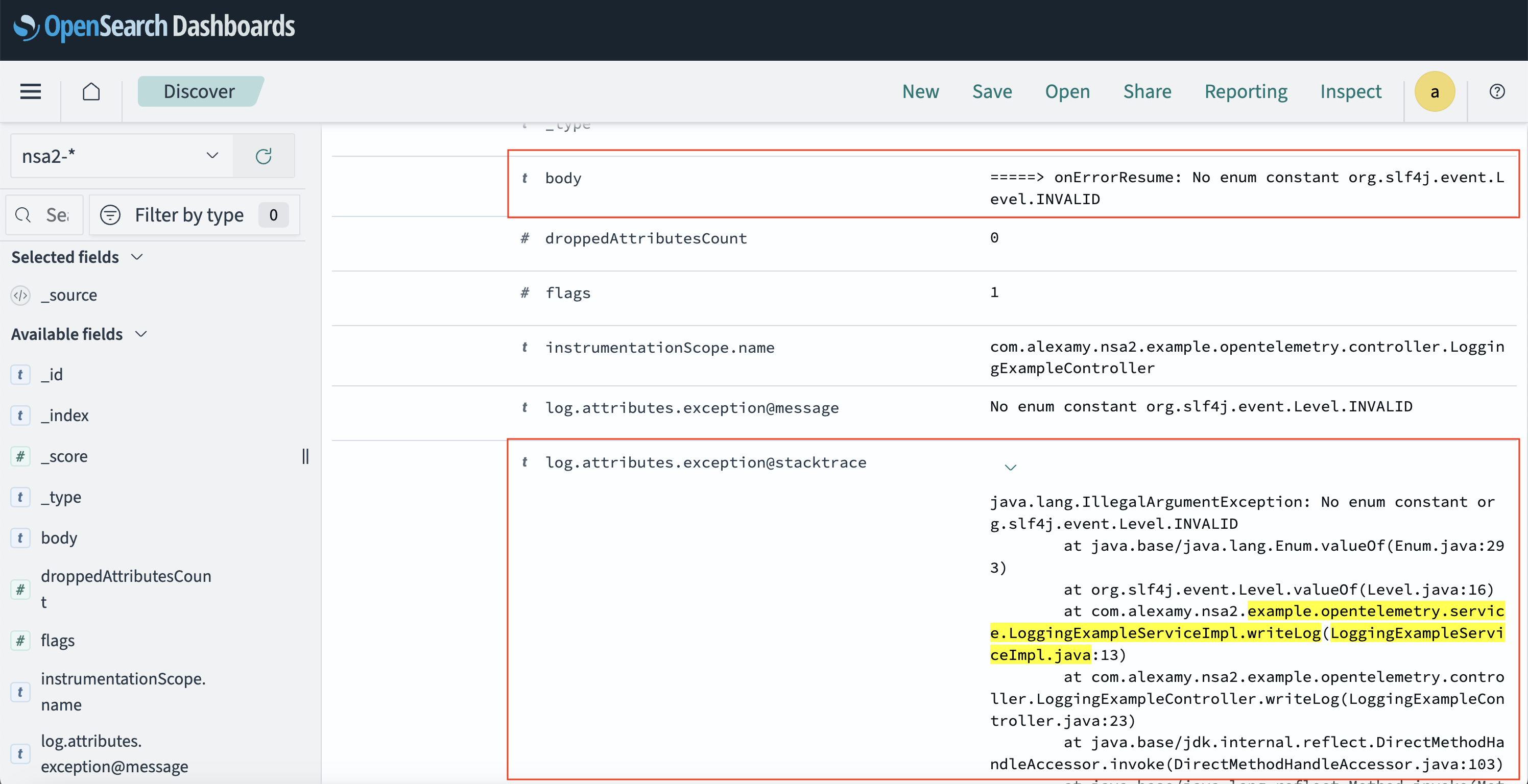Click the LoggingExampleController scope name value
1528x784 pixels.
[x=1247, y=358]
